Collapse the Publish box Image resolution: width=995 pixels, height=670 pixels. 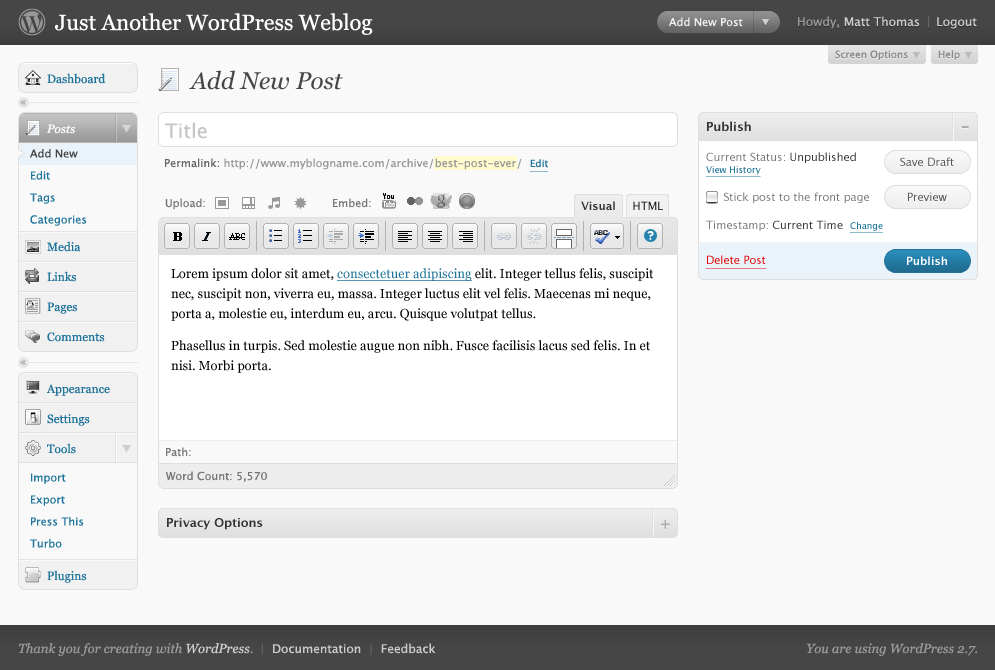pyautogui.click(x=965, y=127)
